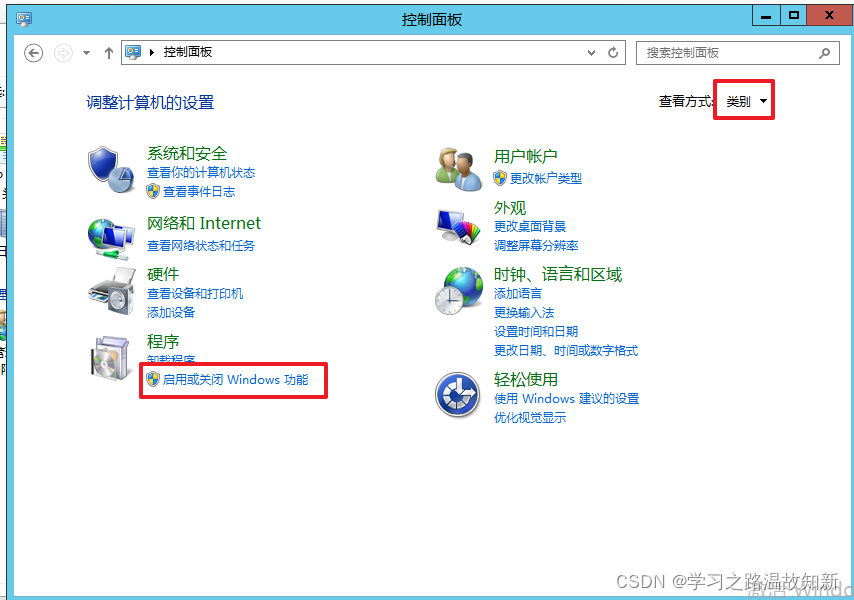Screen dimensions: 854x600
Task: Open 网络和 Internet category heading
Action: 204,223
